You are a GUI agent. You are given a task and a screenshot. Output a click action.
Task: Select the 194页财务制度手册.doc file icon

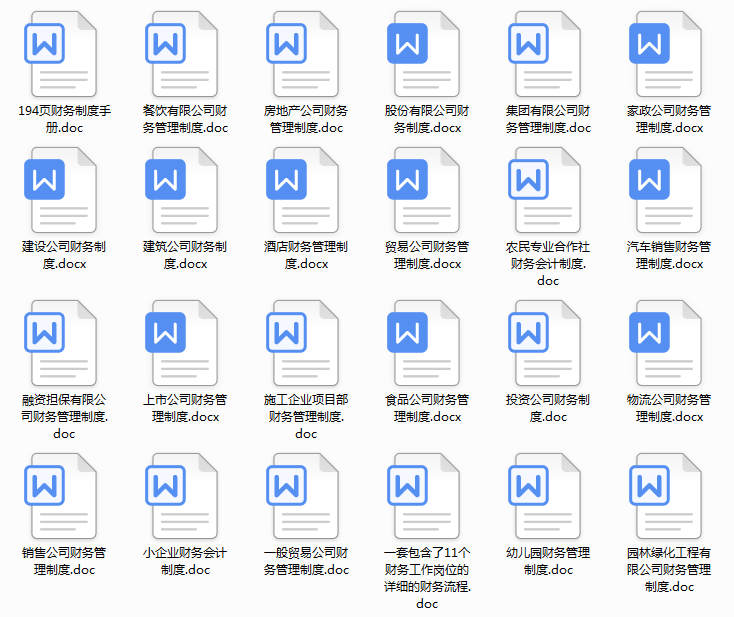(60, 54)
